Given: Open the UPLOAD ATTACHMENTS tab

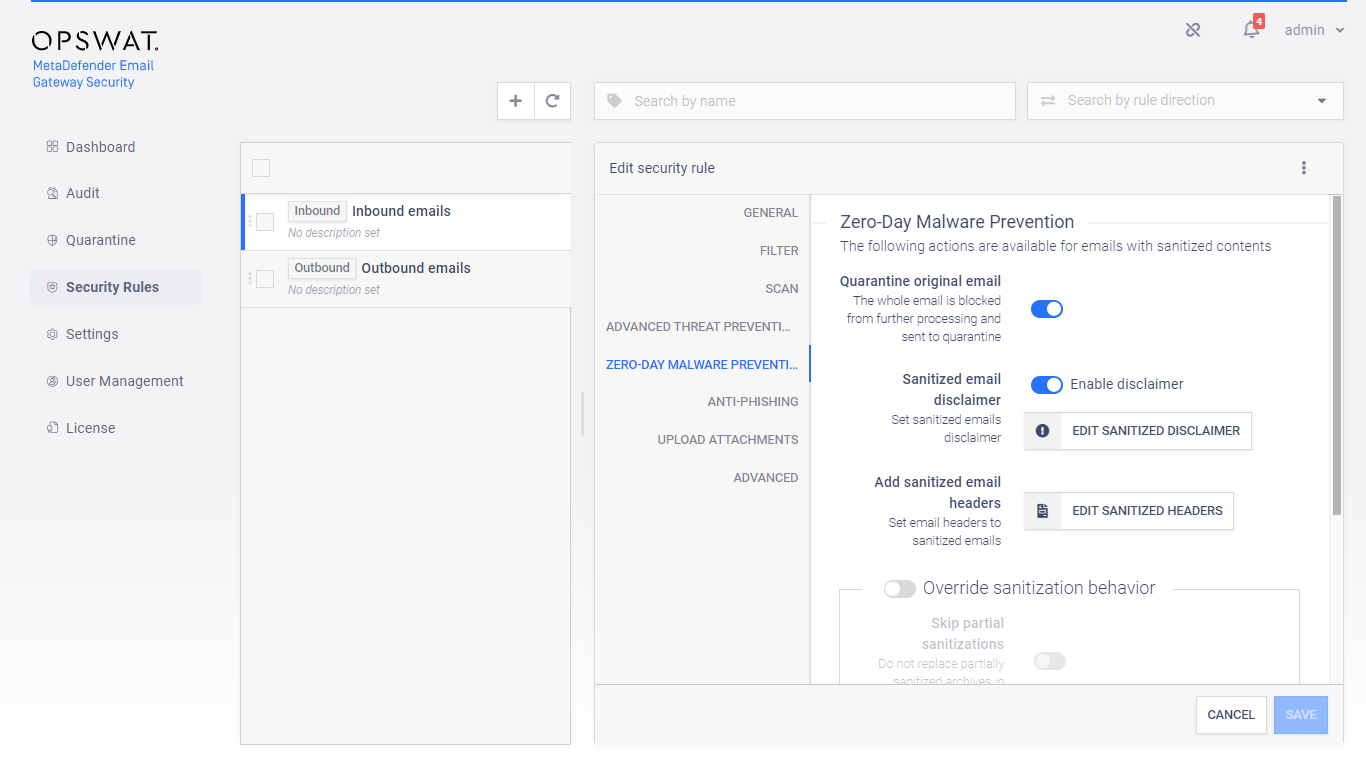Looking at the screenshot, I should (x=728, y=440).
